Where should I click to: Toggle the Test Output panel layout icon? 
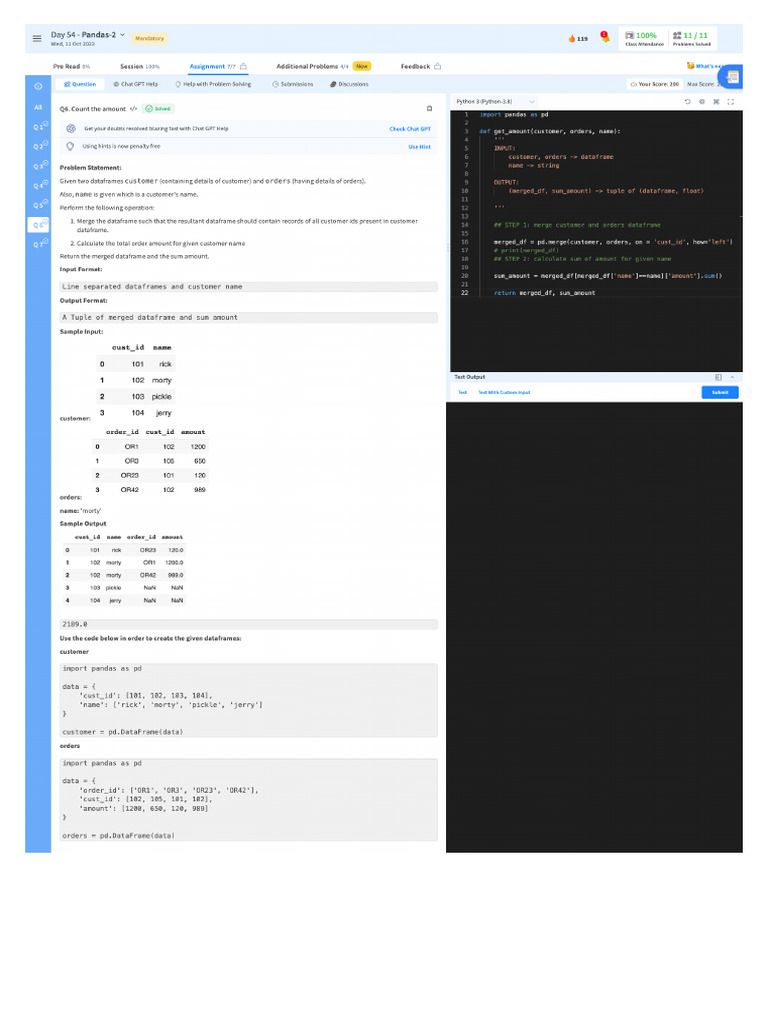point(718,377)
